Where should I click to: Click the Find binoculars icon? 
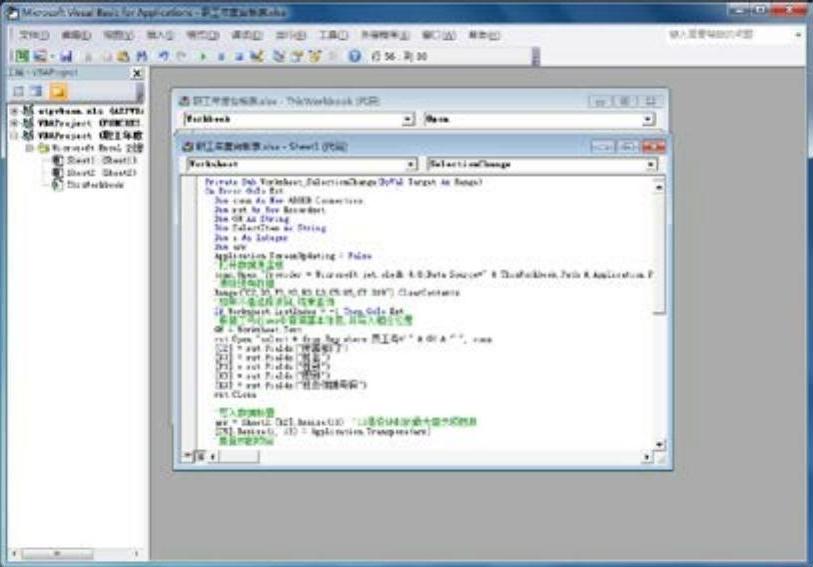click(142, 56)
